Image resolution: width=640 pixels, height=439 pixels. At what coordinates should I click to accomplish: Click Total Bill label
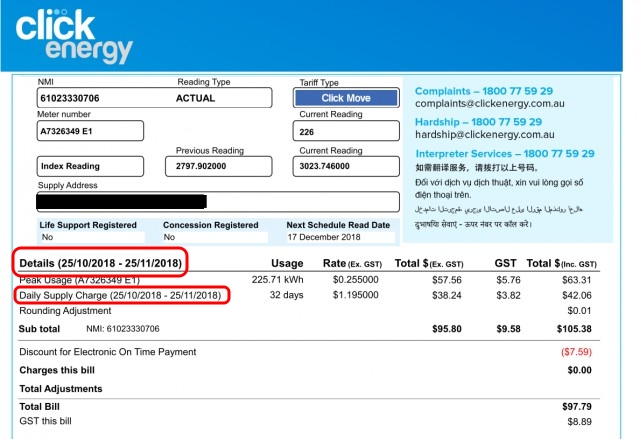pos(40,407)
